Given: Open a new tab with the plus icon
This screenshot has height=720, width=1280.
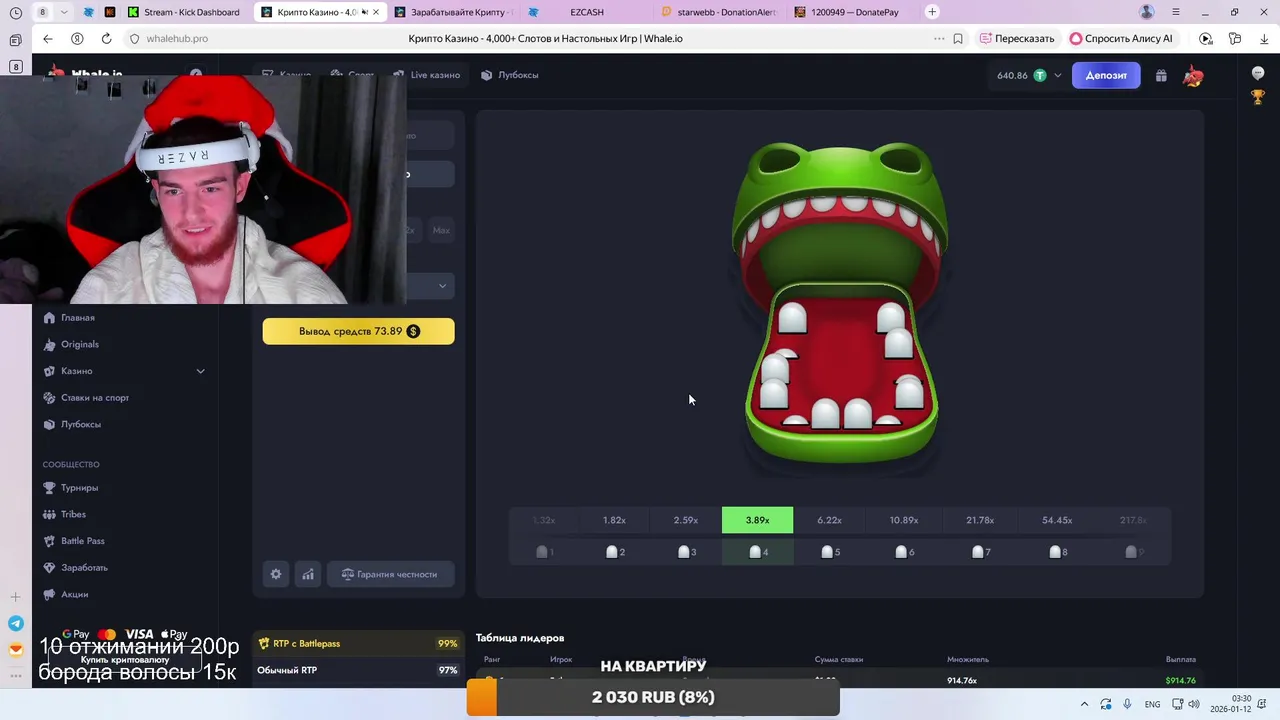Looking at the screenshot, I should coord(932,12).
